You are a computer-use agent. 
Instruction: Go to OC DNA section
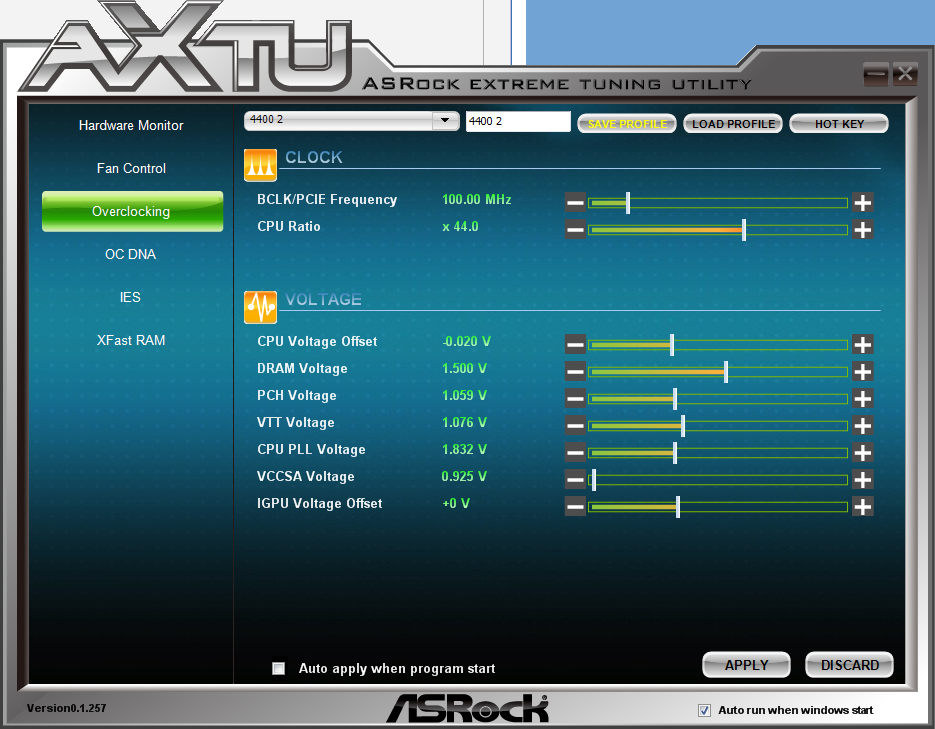point(131,254)
